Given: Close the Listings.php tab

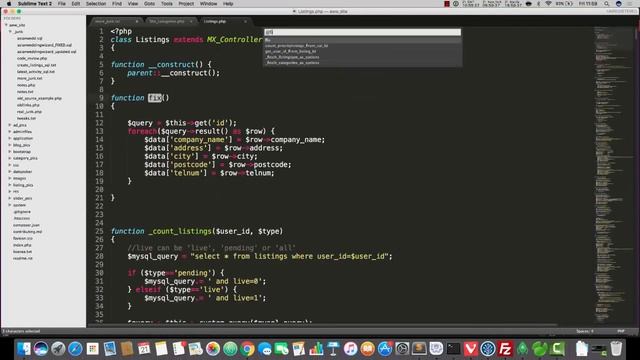Looking at the screenshot, I should (245, 21).
